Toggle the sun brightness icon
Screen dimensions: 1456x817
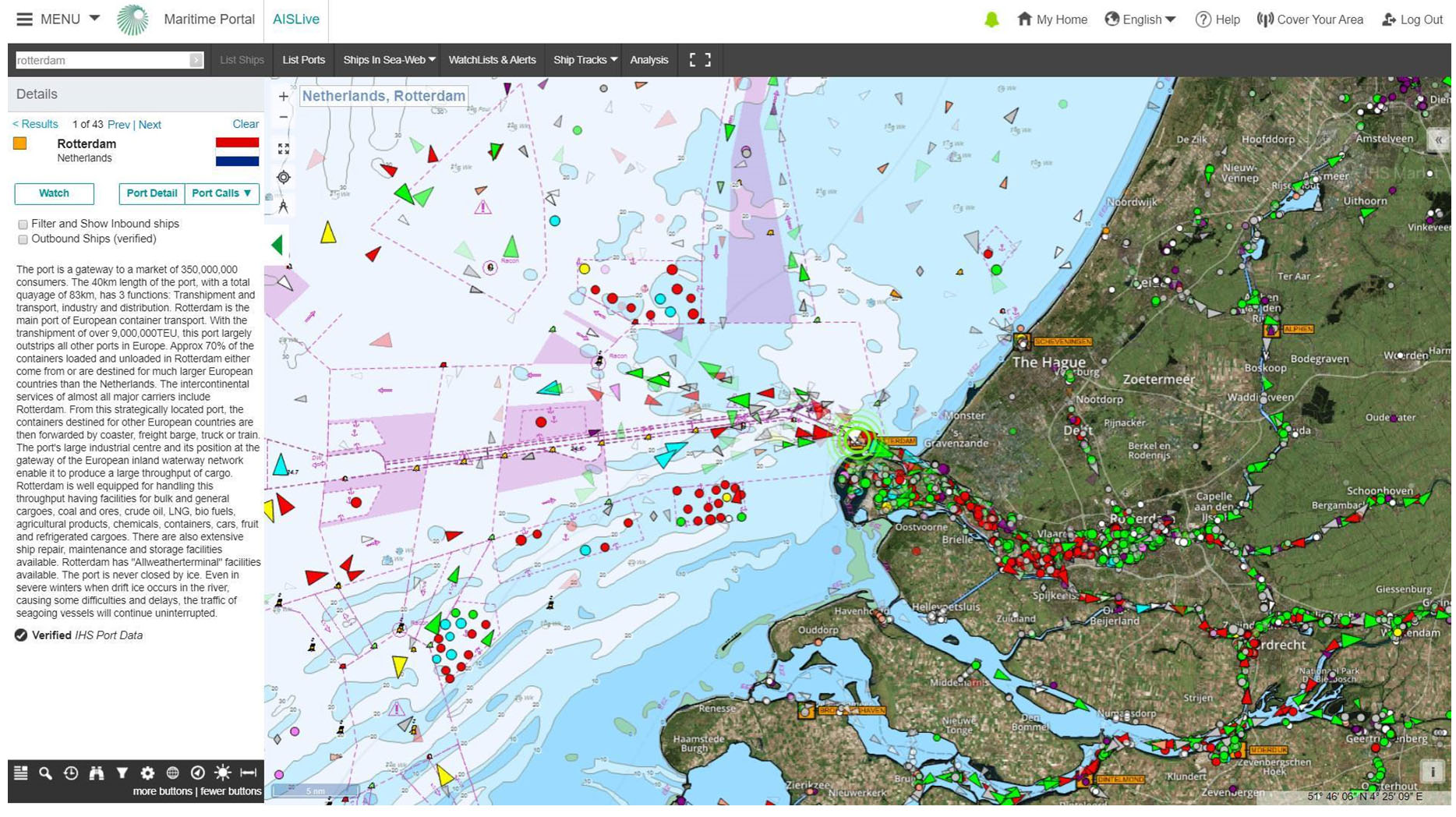[x=223, y=773]
